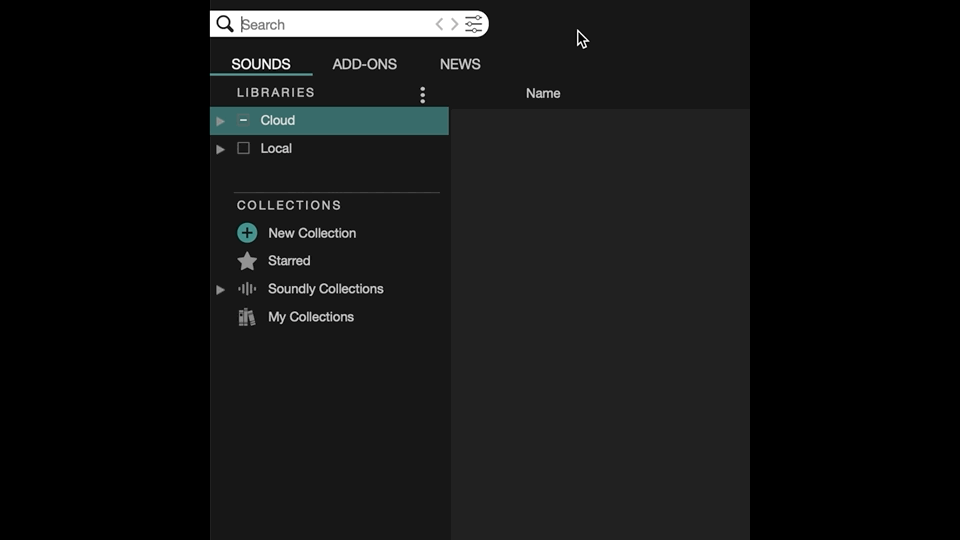Enable the Local library checkbox
Viewport: 960px width, 540px height.
pyautogui.click(x=243, y=148)
